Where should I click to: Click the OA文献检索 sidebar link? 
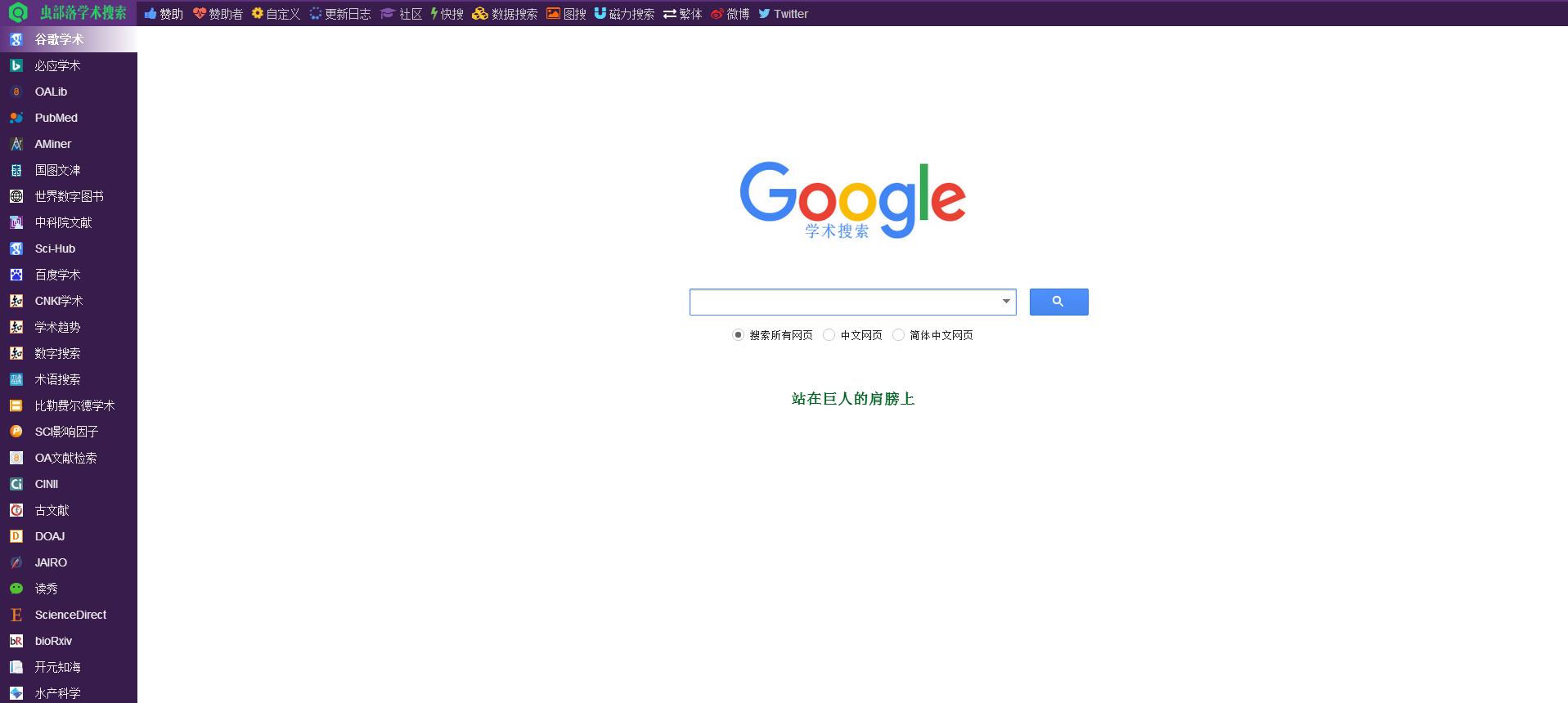click(x=65, y=458)
